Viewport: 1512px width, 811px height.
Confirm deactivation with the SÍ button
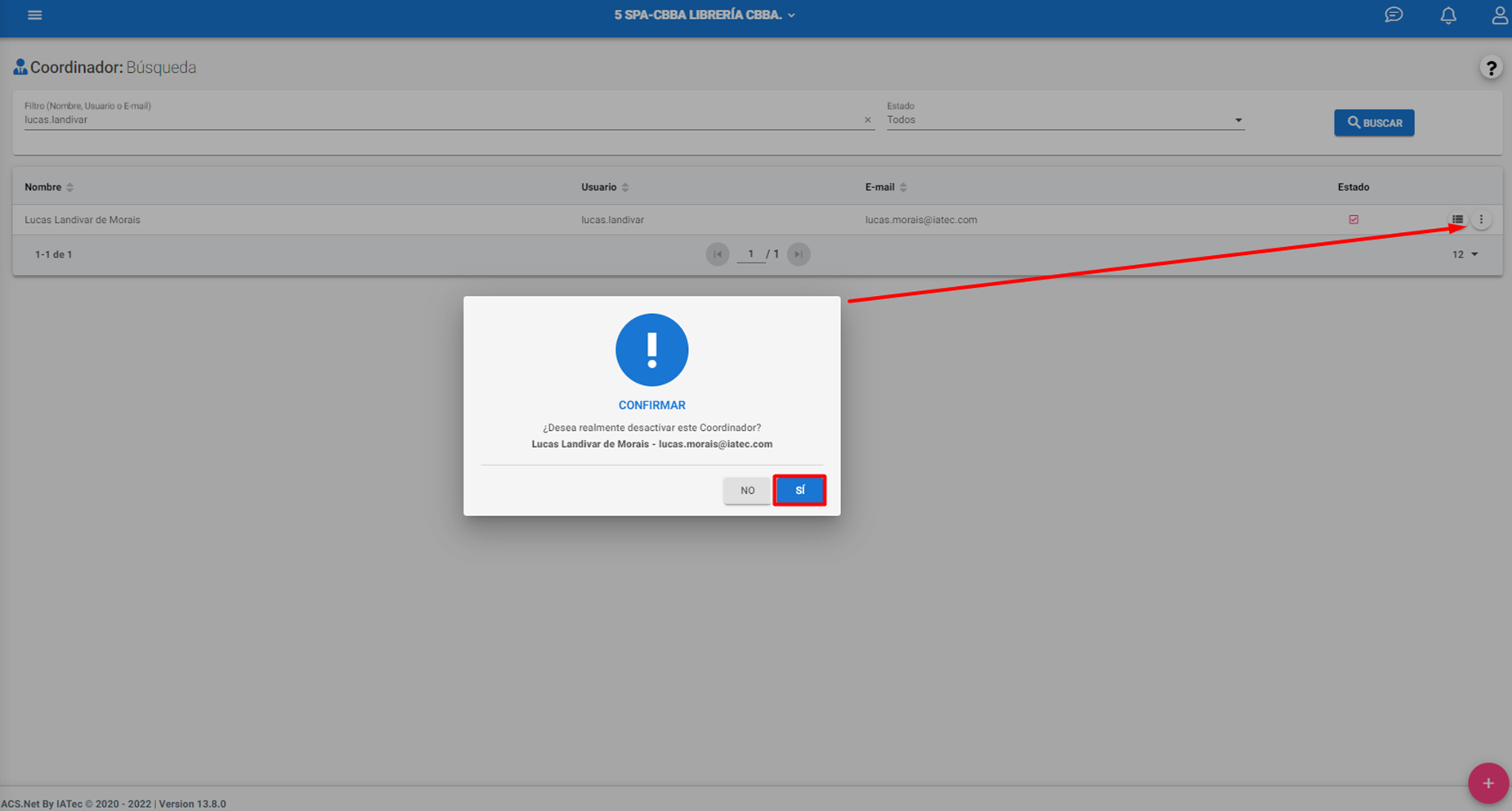[799, 490]
